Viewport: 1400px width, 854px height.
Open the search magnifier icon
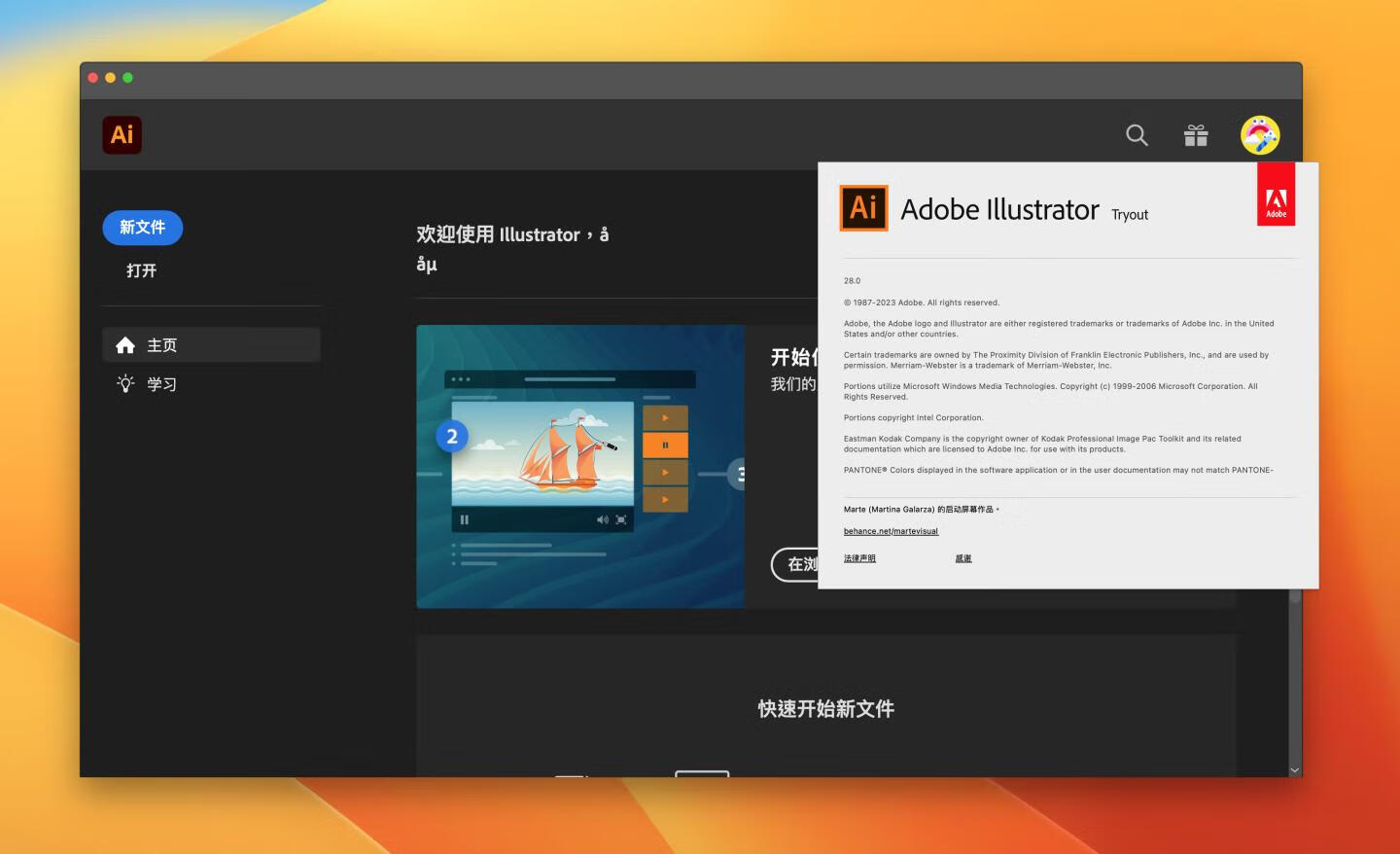1137,135
